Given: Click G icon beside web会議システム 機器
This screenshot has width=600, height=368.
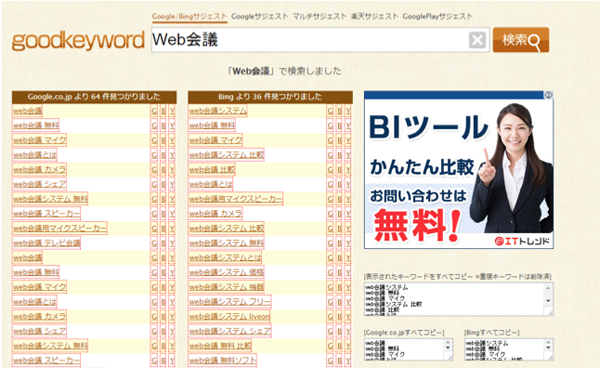Looking at the screenshot, I should 330,287.
